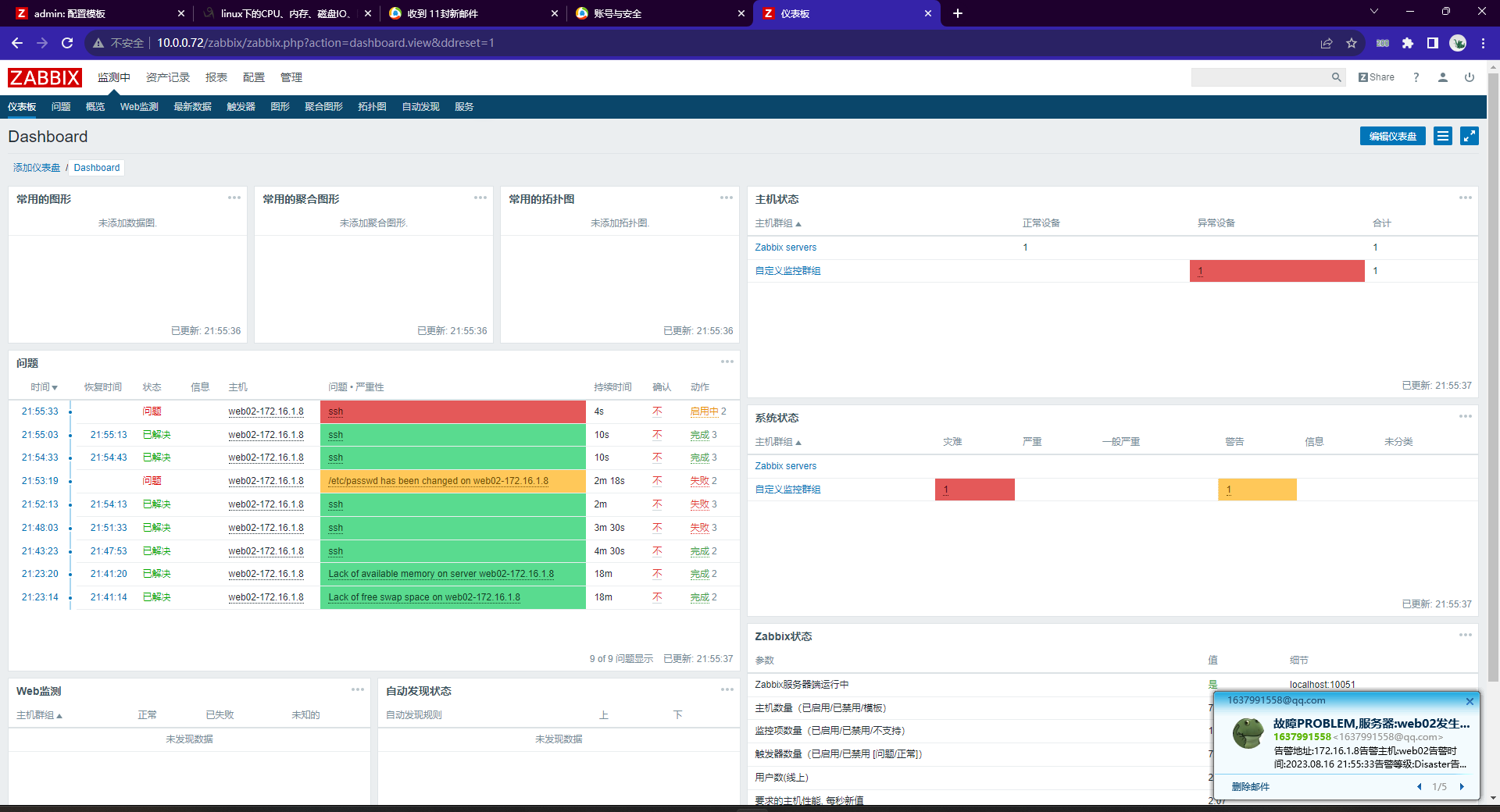Share this page from the address bar
The height and width of the screenshot is (812, 1500).
1327,43
